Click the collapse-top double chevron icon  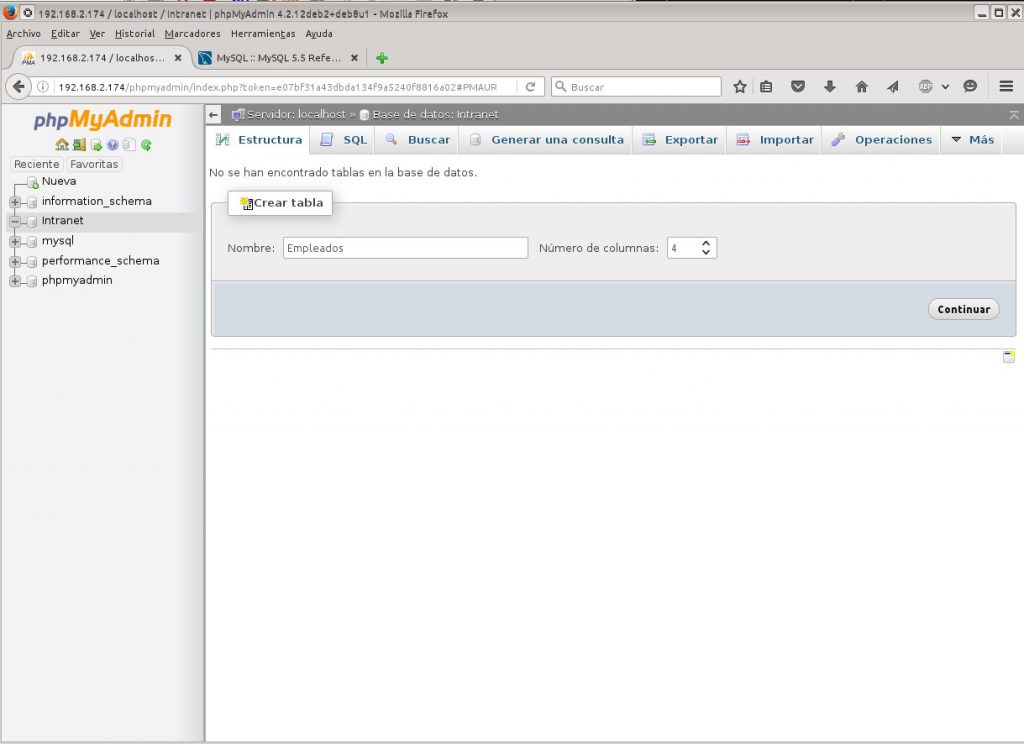coord(1014,114)
